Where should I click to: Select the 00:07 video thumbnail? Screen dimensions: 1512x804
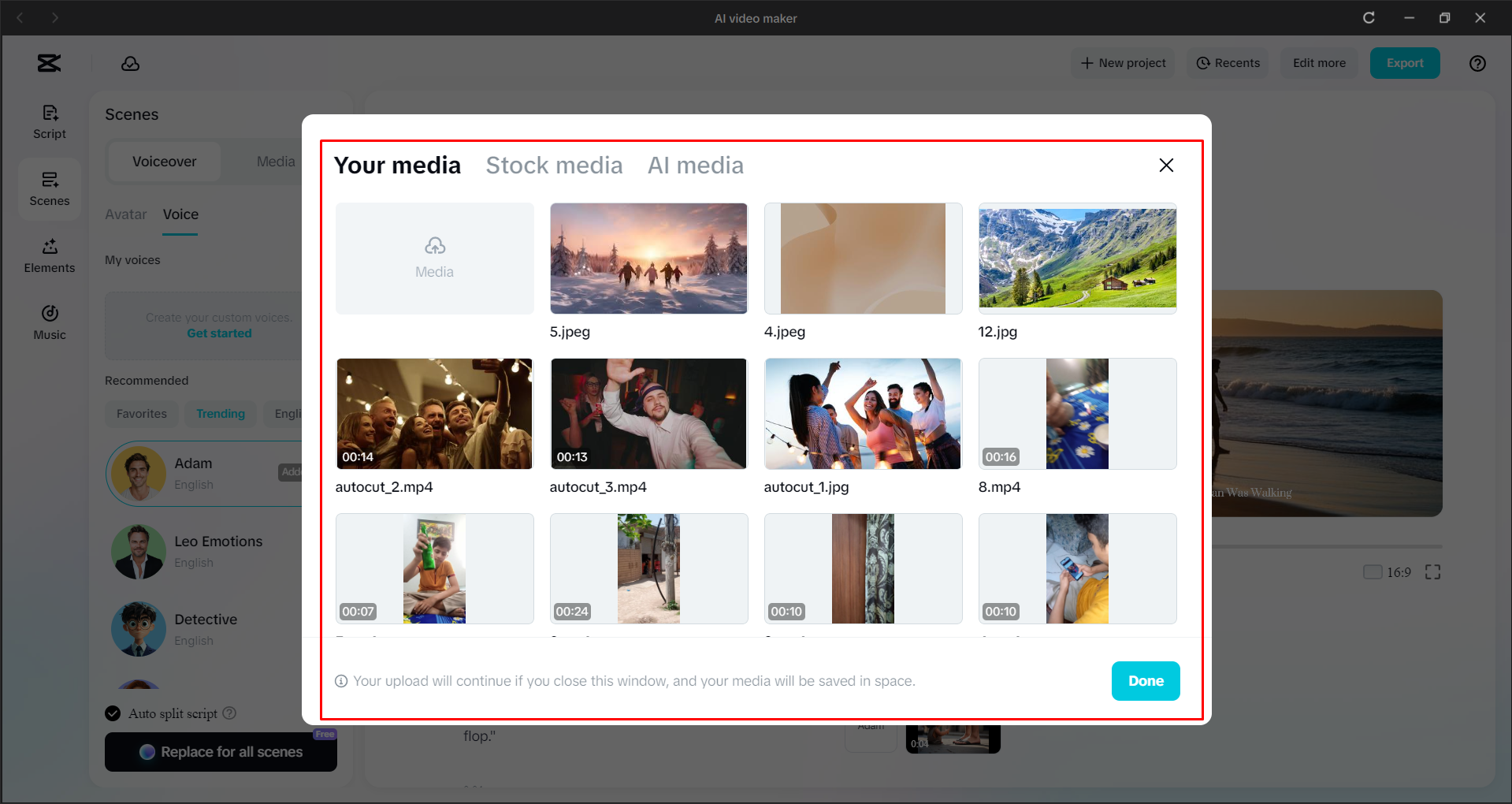pyautogui.click(x=435, y=569)
